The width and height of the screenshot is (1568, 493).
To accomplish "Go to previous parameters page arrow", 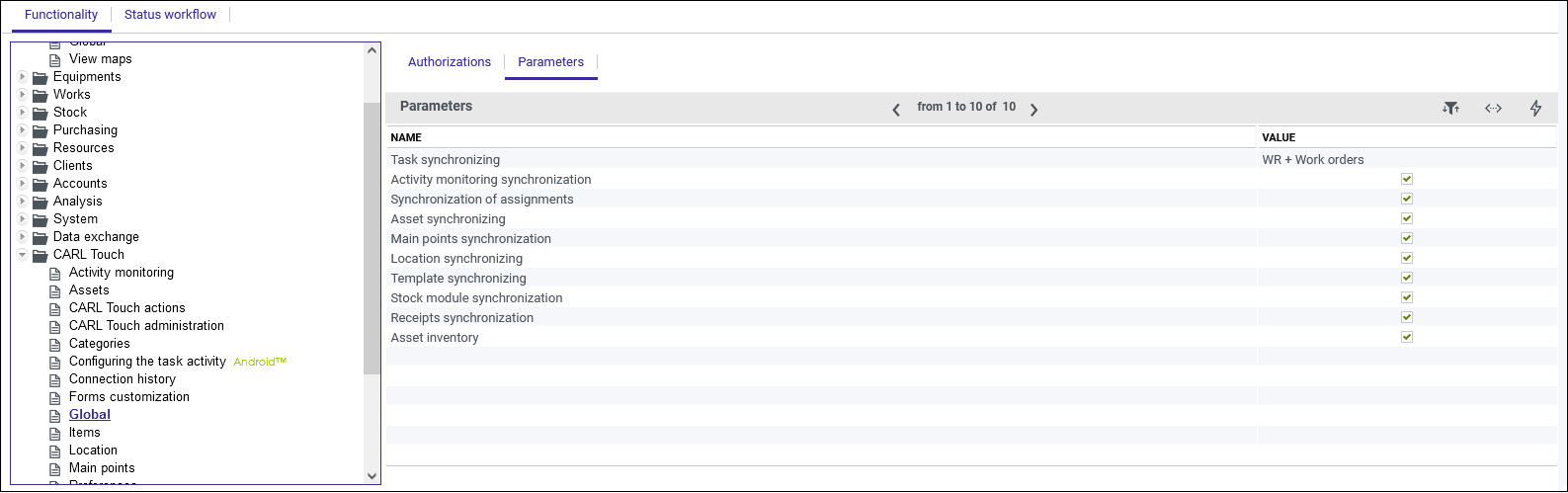I will point(896,110).
